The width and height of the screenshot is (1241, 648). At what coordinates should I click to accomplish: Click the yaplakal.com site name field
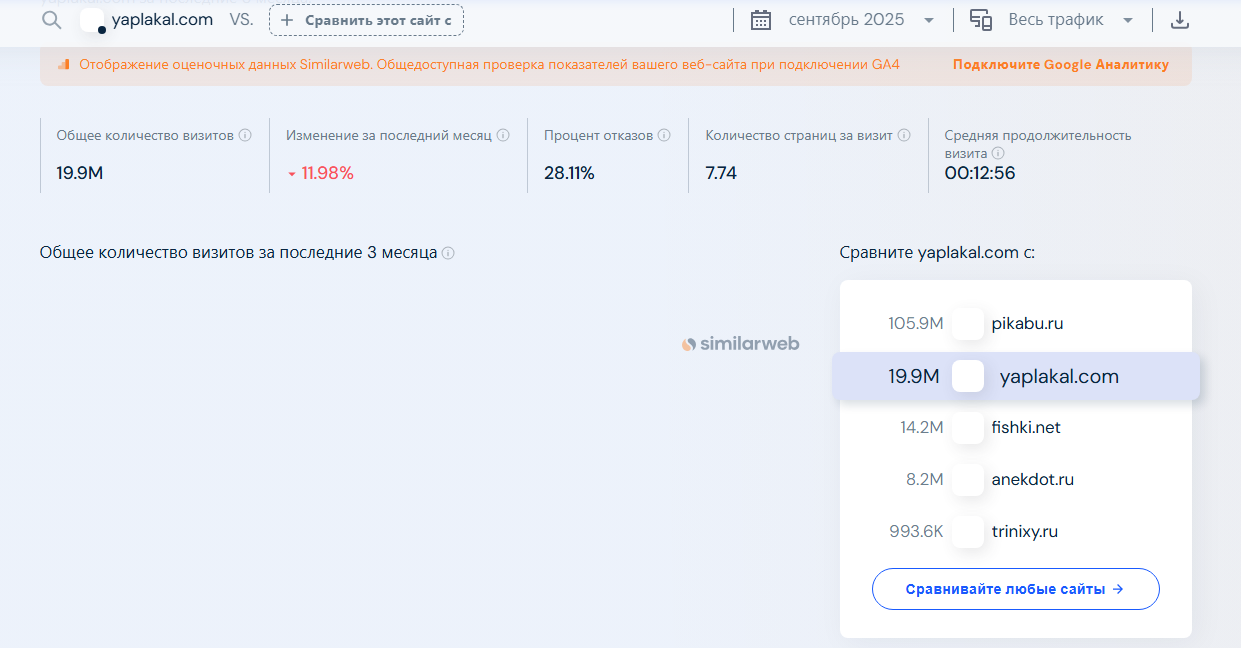[162, 20]
